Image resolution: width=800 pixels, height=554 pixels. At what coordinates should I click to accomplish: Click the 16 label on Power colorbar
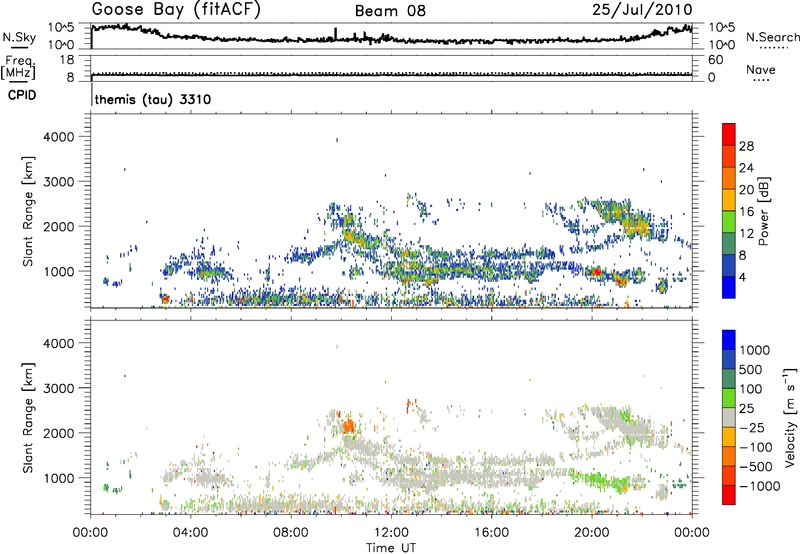tap(746, 212)
